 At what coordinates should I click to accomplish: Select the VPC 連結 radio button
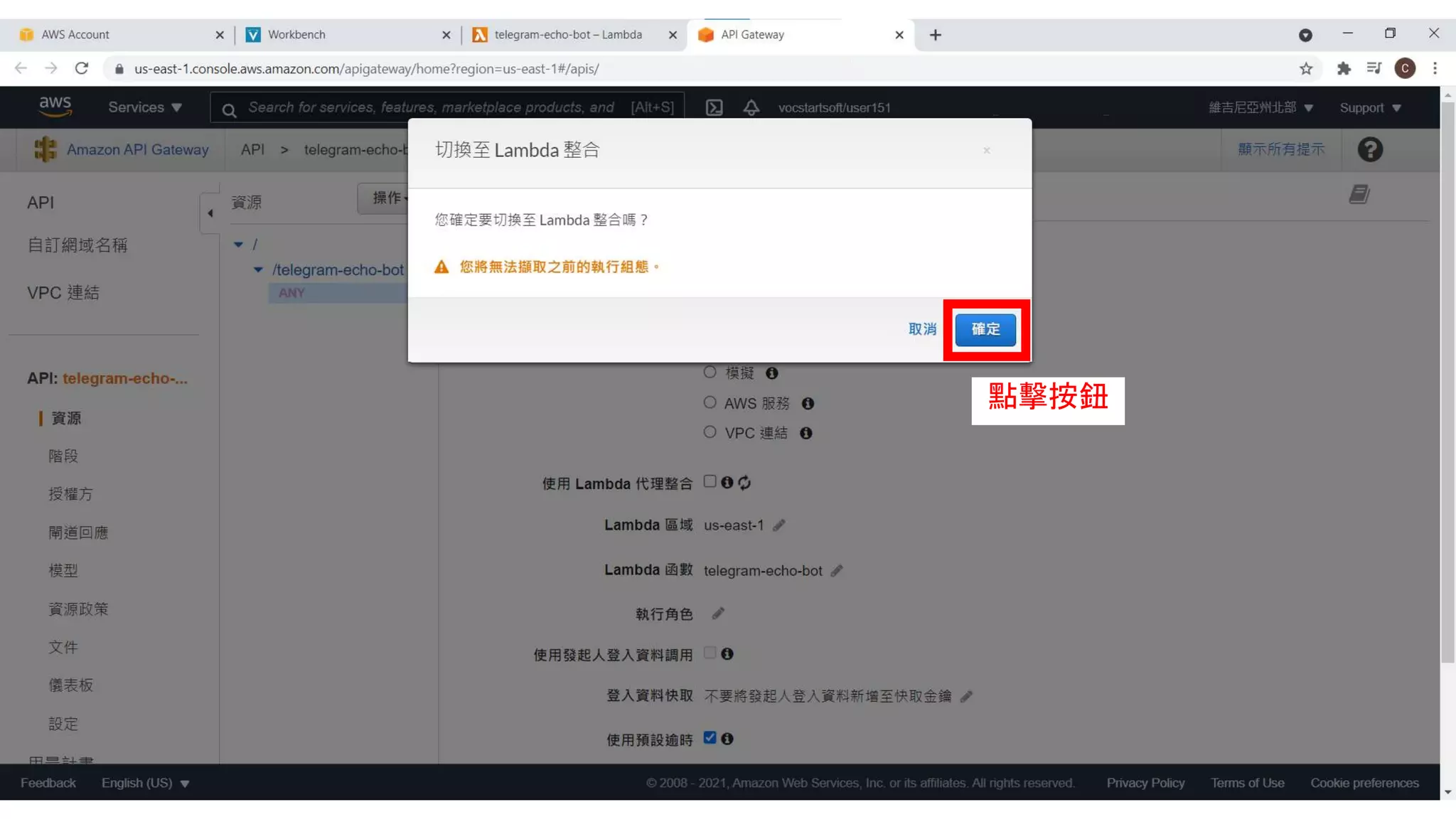[710, 432]
